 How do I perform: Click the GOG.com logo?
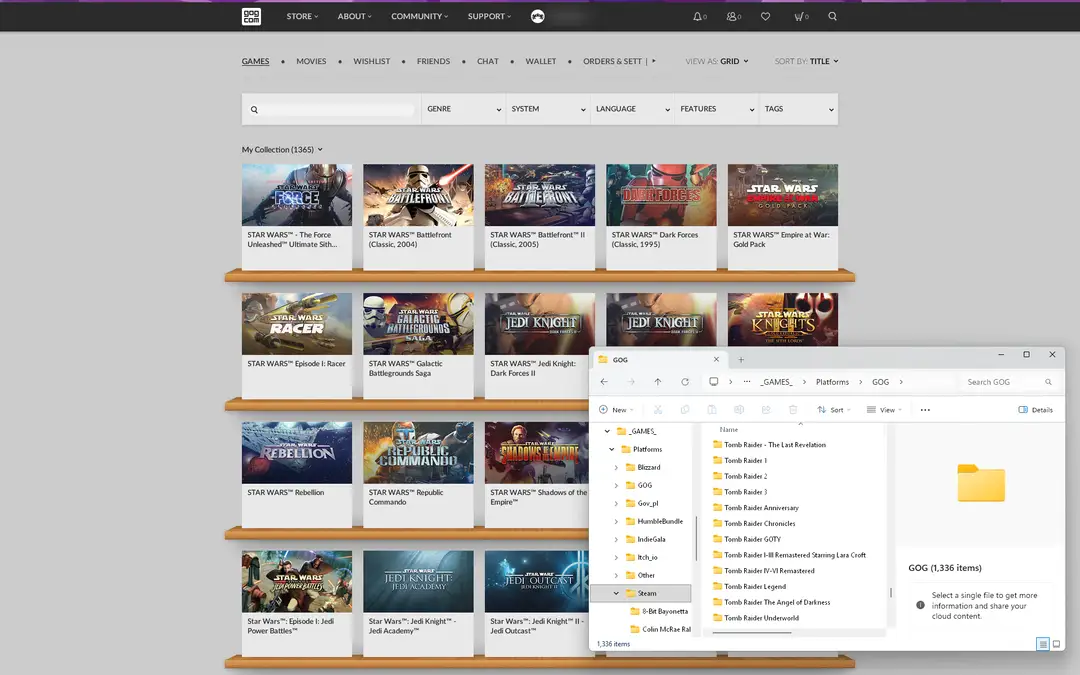pyautogui.click(x=250, y=16)
